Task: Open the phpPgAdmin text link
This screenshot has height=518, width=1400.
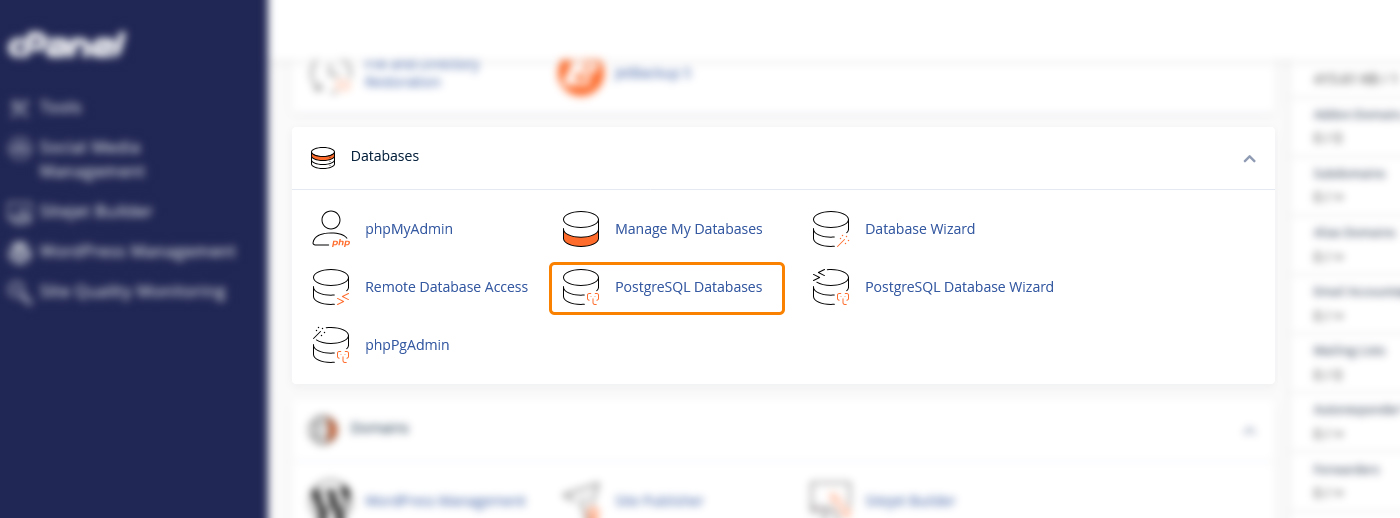Action: (407, 345)
